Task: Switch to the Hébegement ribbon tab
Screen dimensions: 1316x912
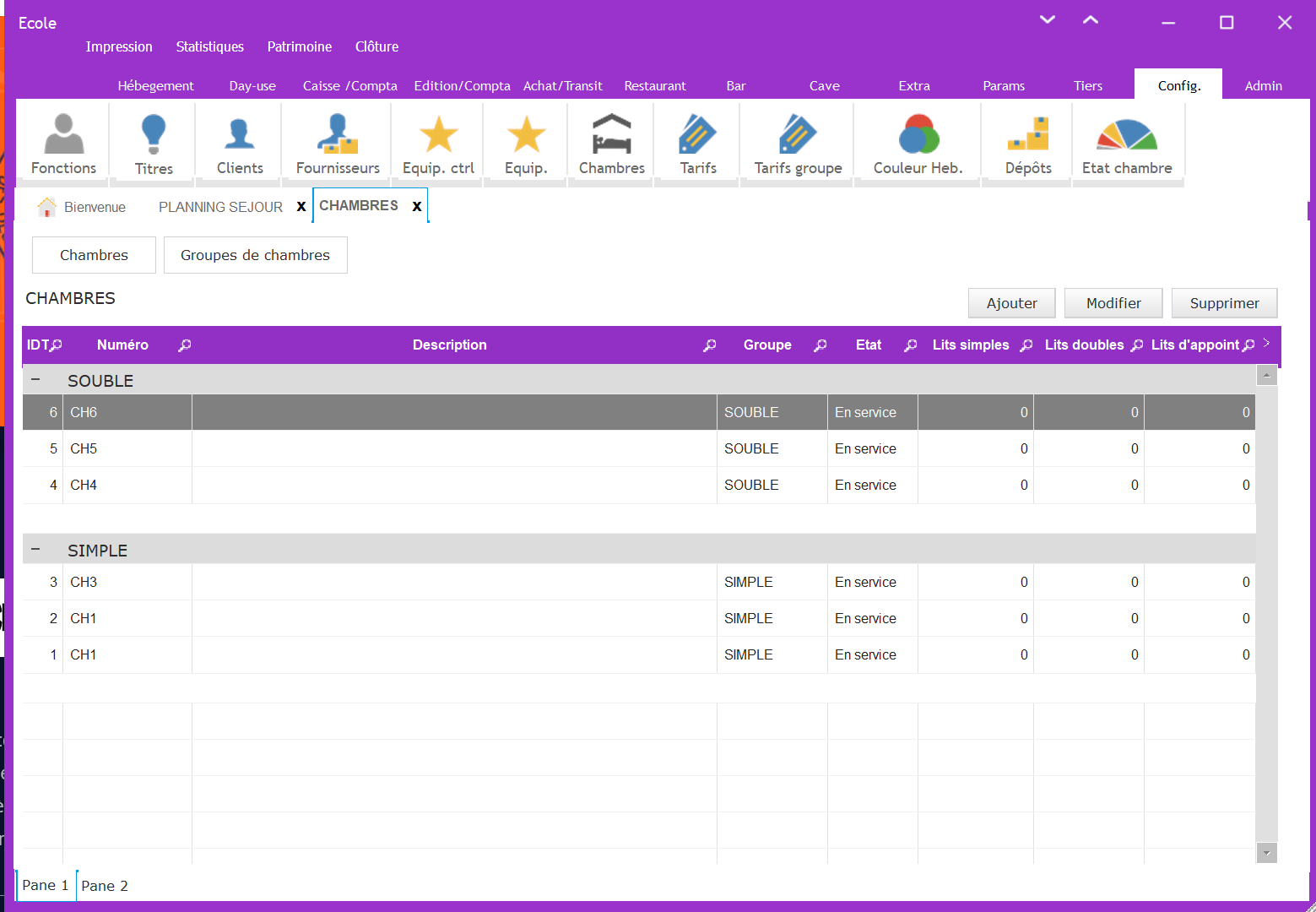Action: click(x=155, y=85)
